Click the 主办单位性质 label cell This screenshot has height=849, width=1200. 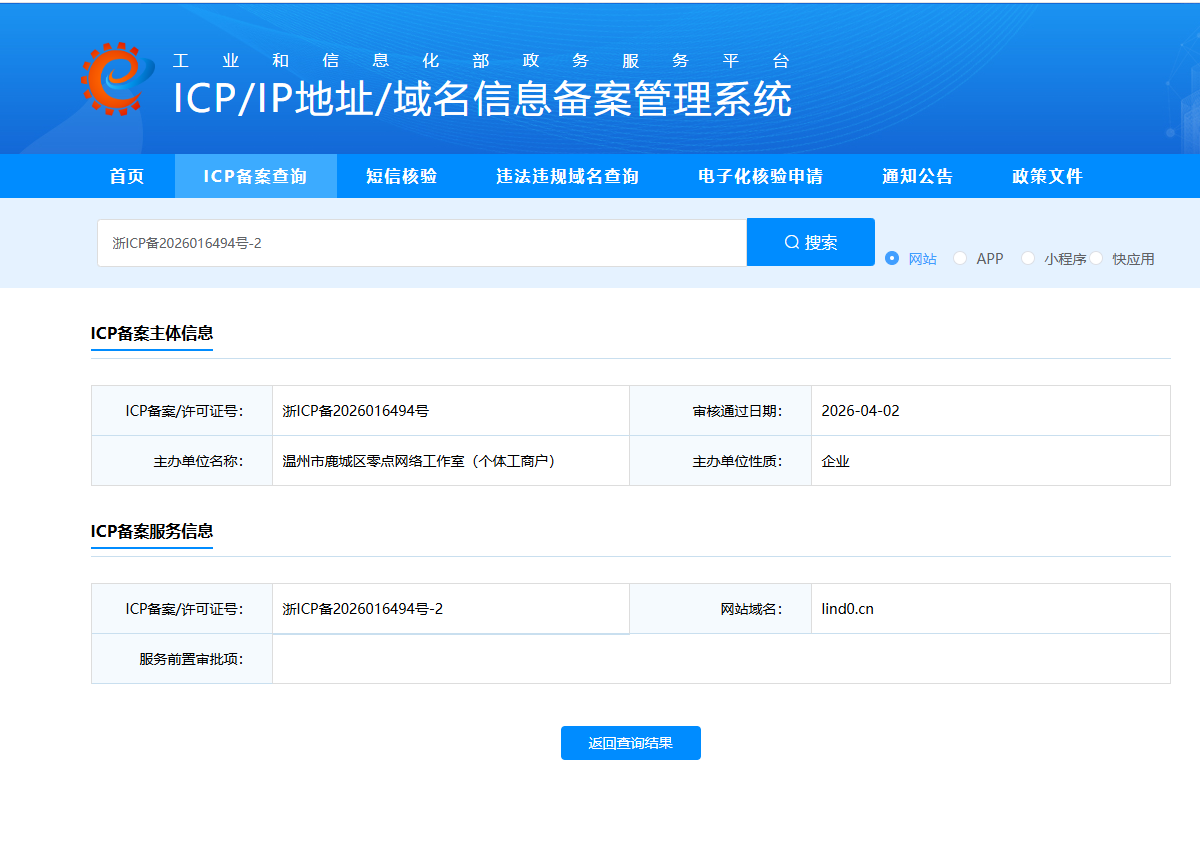click(x=720, y=461)
